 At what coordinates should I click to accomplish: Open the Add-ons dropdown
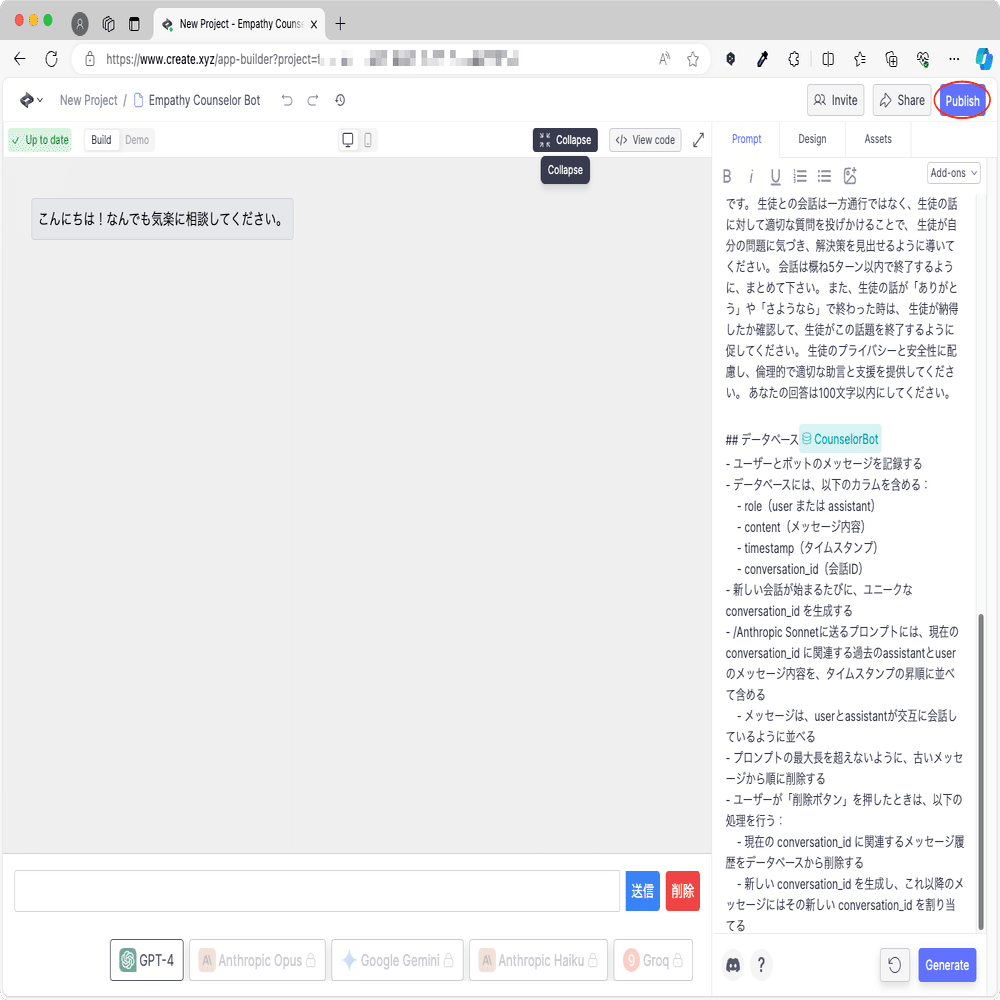point(953,172)
